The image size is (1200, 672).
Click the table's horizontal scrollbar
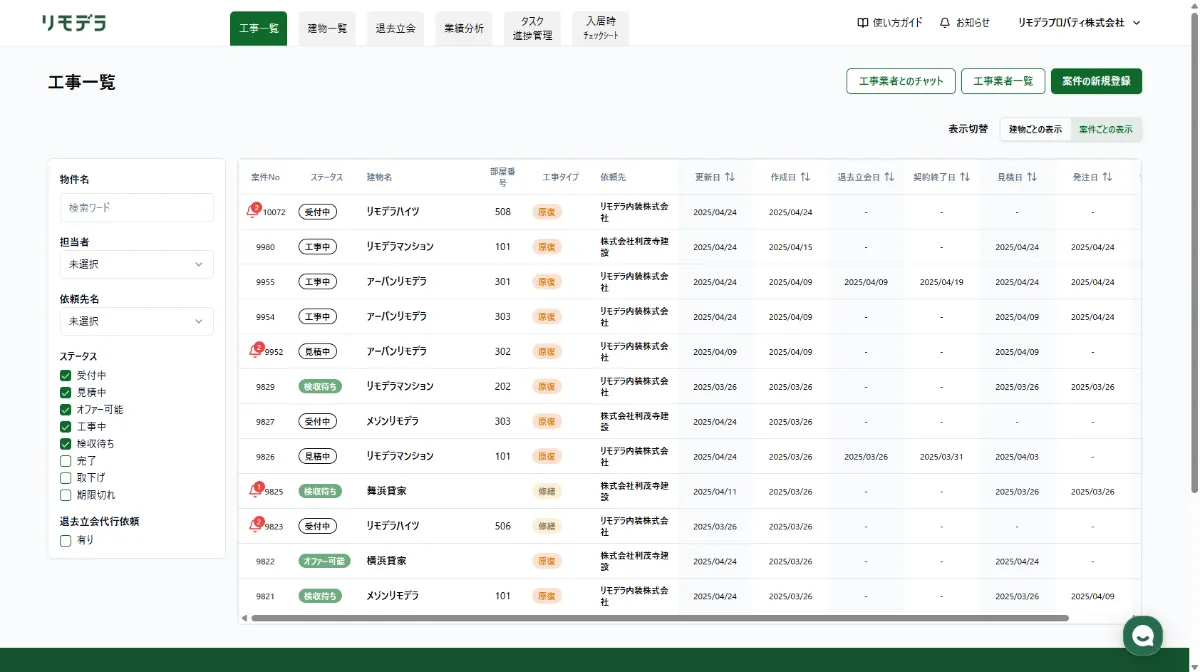[659, 618]
